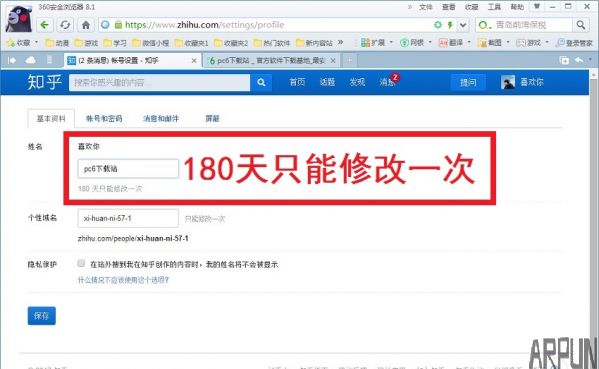Click the name field containing pc6下载站
Viewport: 599px width, 369px height.
(x=128, y=169)
